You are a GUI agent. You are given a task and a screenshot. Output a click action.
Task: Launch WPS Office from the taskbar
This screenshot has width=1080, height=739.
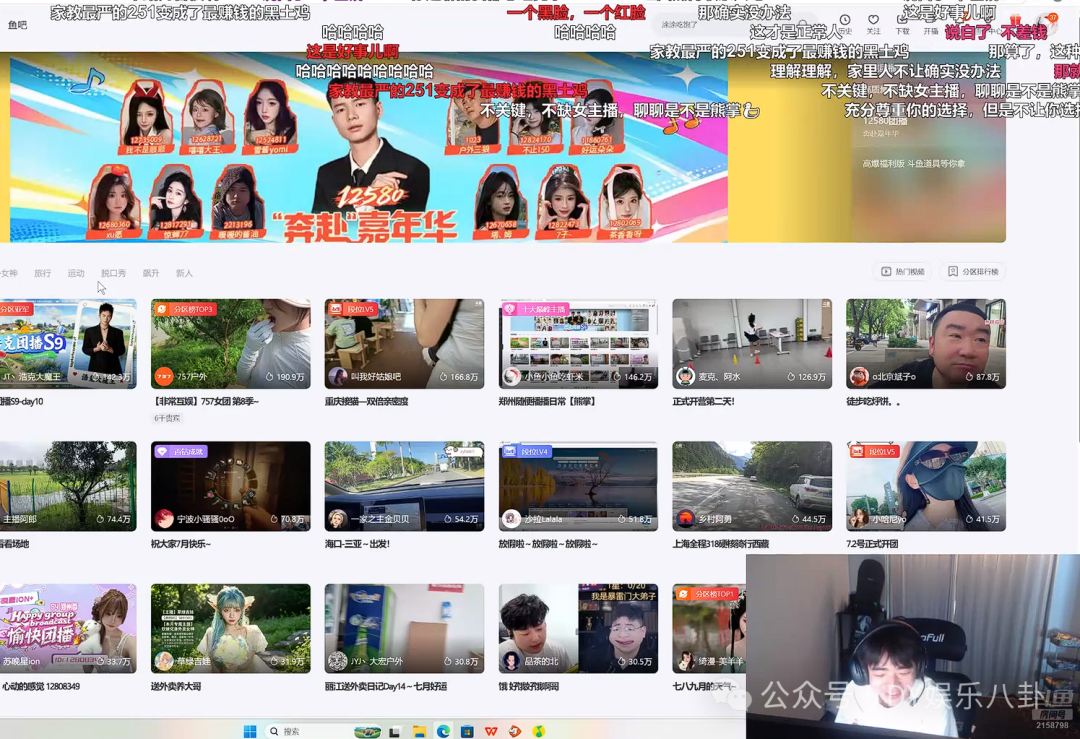(490, 731)
